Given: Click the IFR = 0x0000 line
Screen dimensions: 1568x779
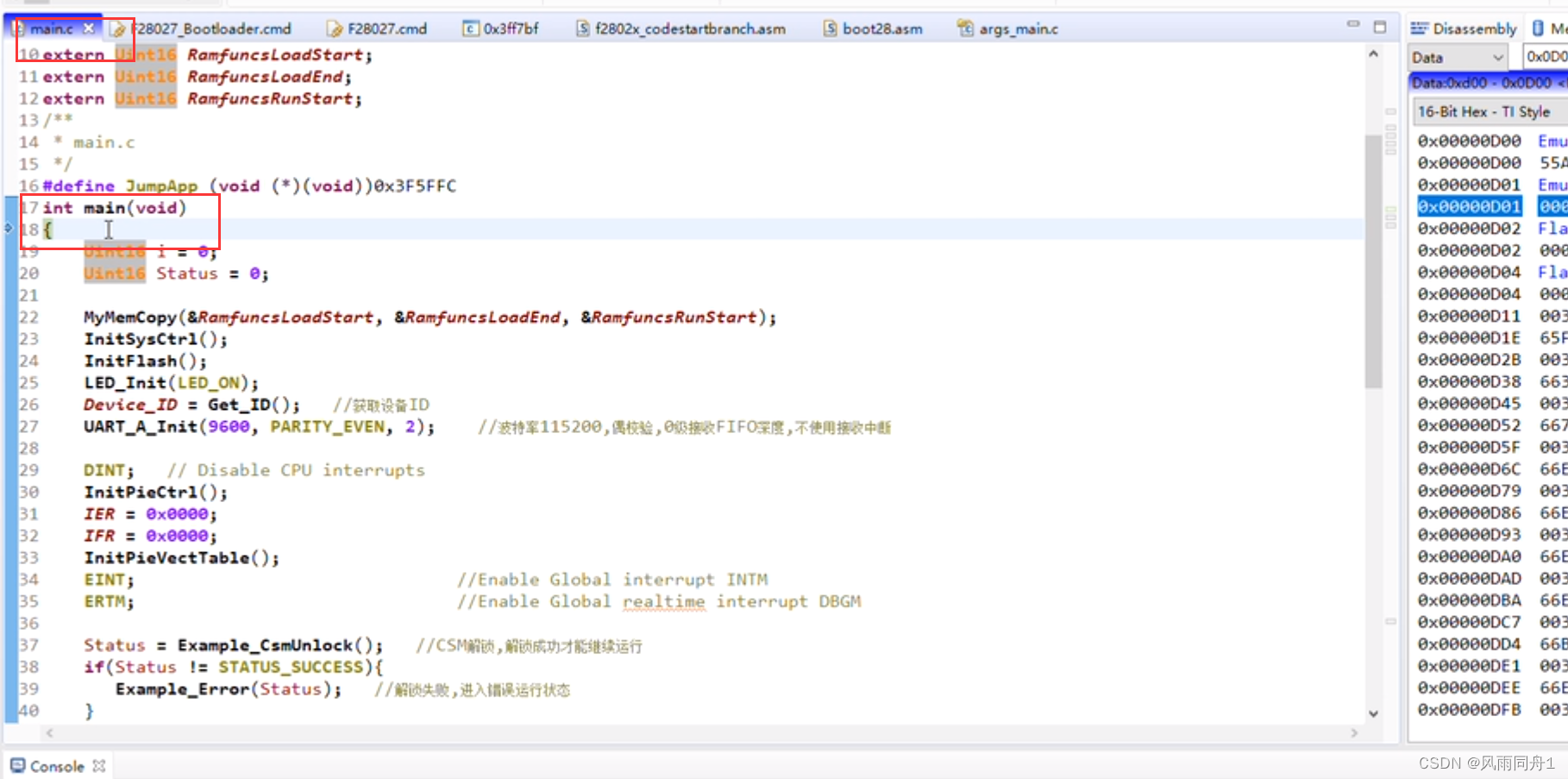Looking at the screenshot, I should 150,536.
